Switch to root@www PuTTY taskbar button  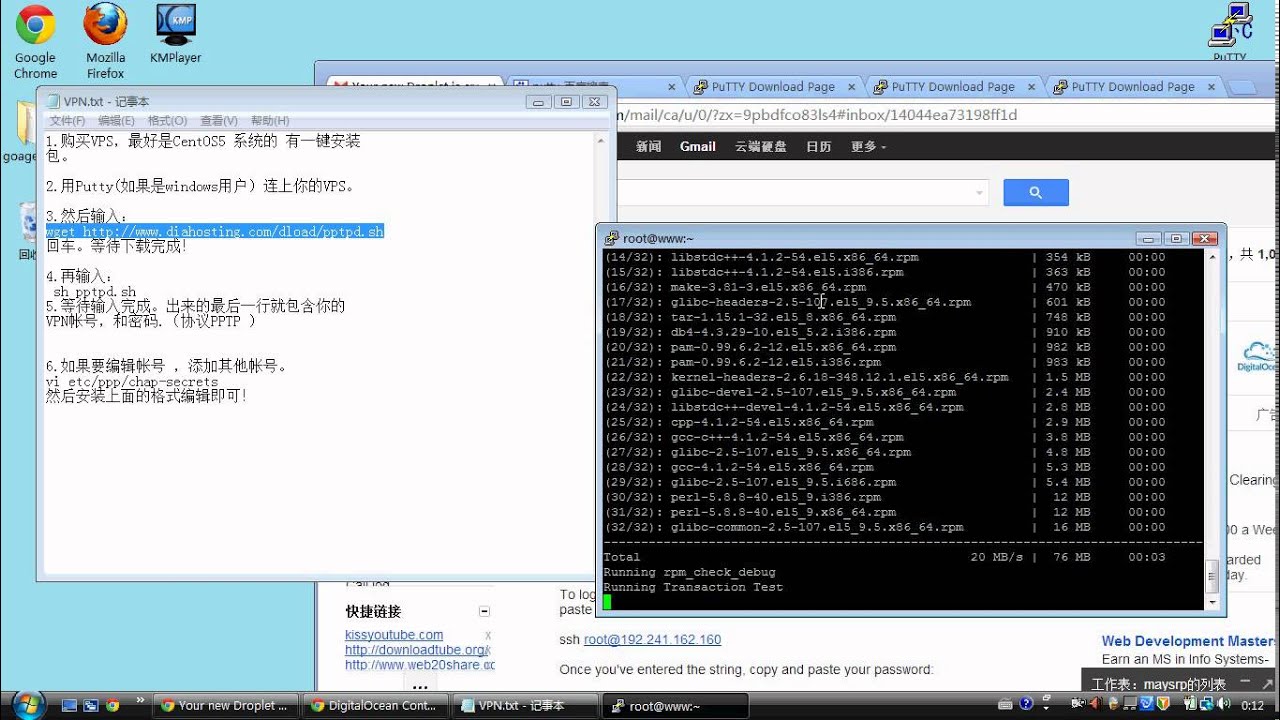point(674,705)
